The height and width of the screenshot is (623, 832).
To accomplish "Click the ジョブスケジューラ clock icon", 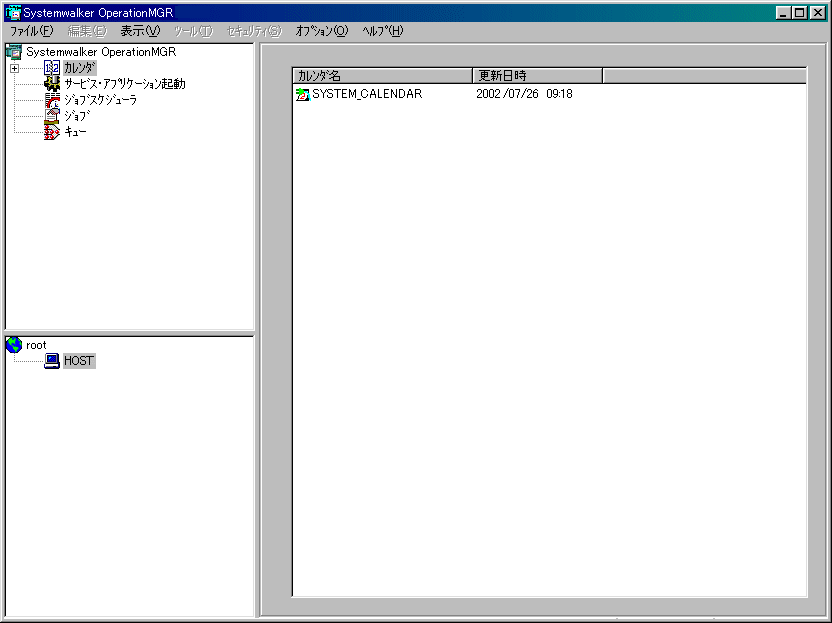I will click(x=52, y=100).
